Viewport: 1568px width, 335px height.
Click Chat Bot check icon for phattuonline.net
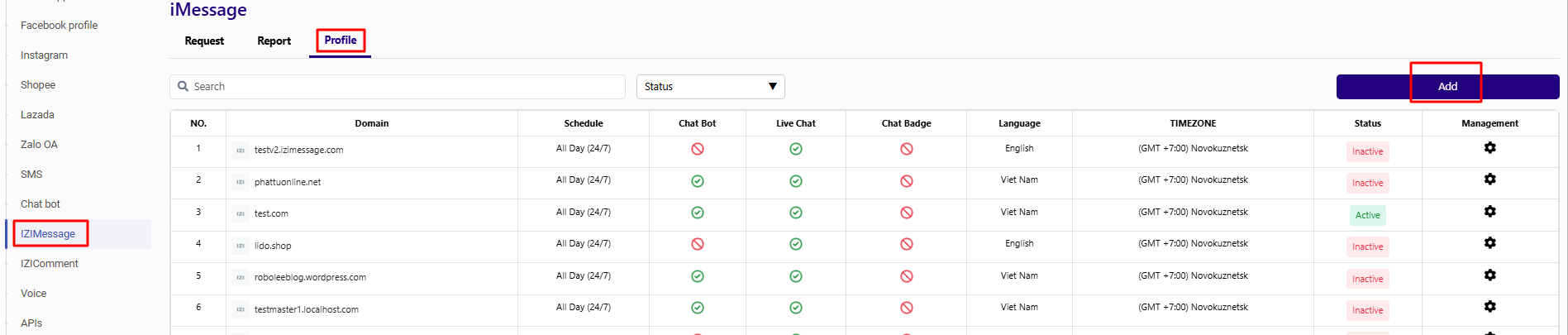(698, 181)
